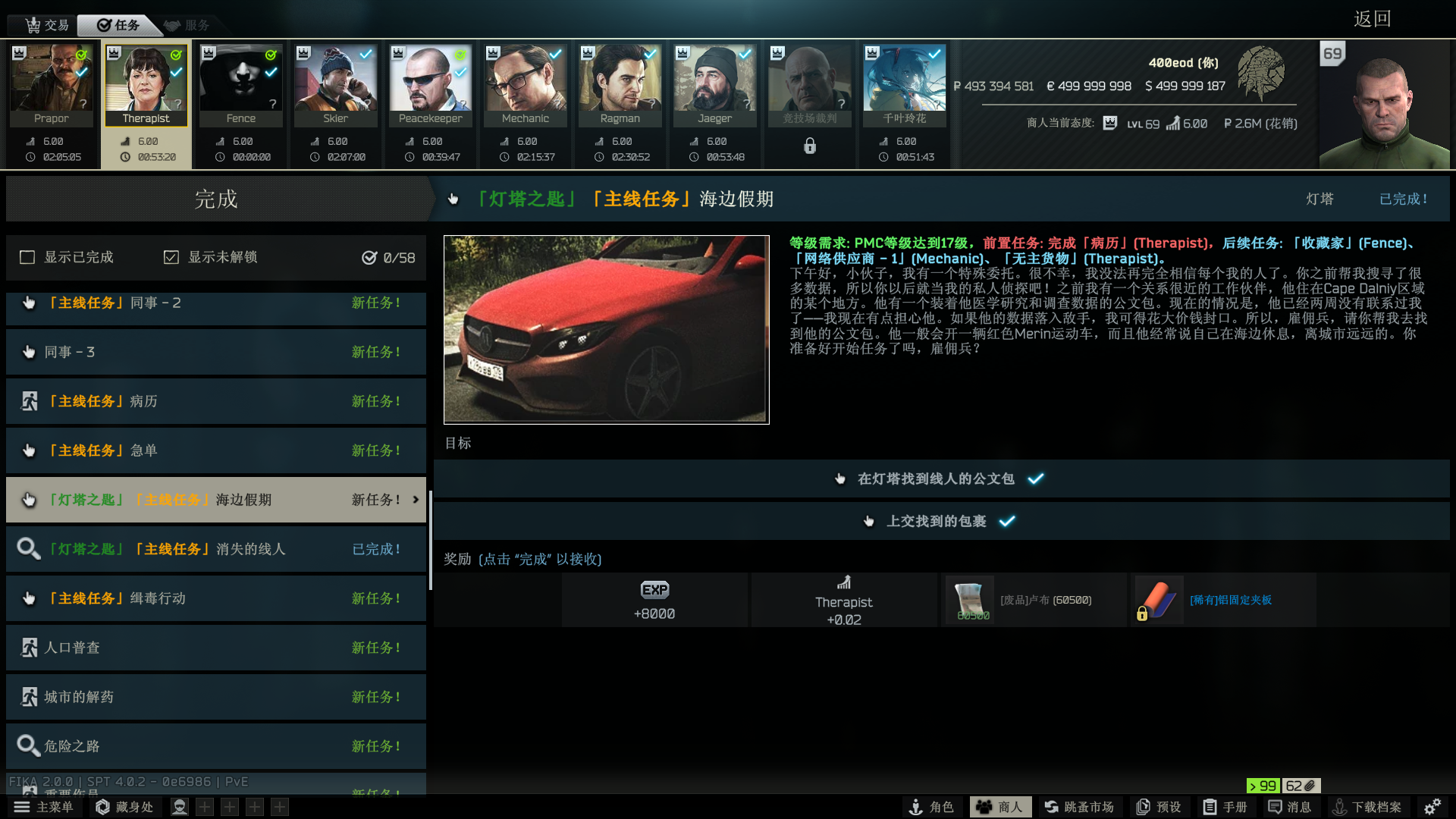Expand the selected 海边假期 quest arrow

pyautogui.click(x=416, y=500)
